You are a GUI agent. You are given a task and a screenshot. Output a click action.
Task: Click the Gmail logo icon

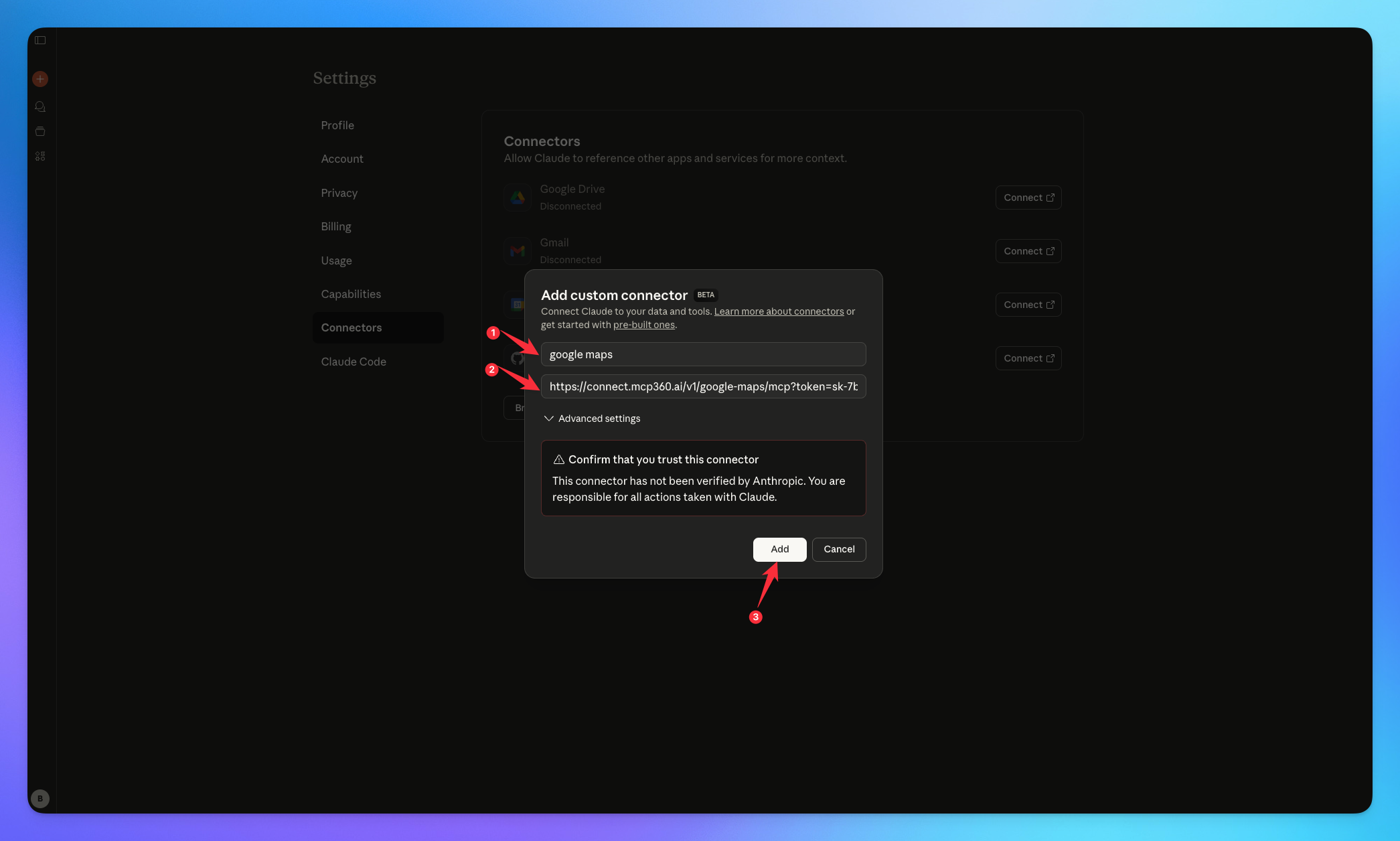tap(518, 251)
